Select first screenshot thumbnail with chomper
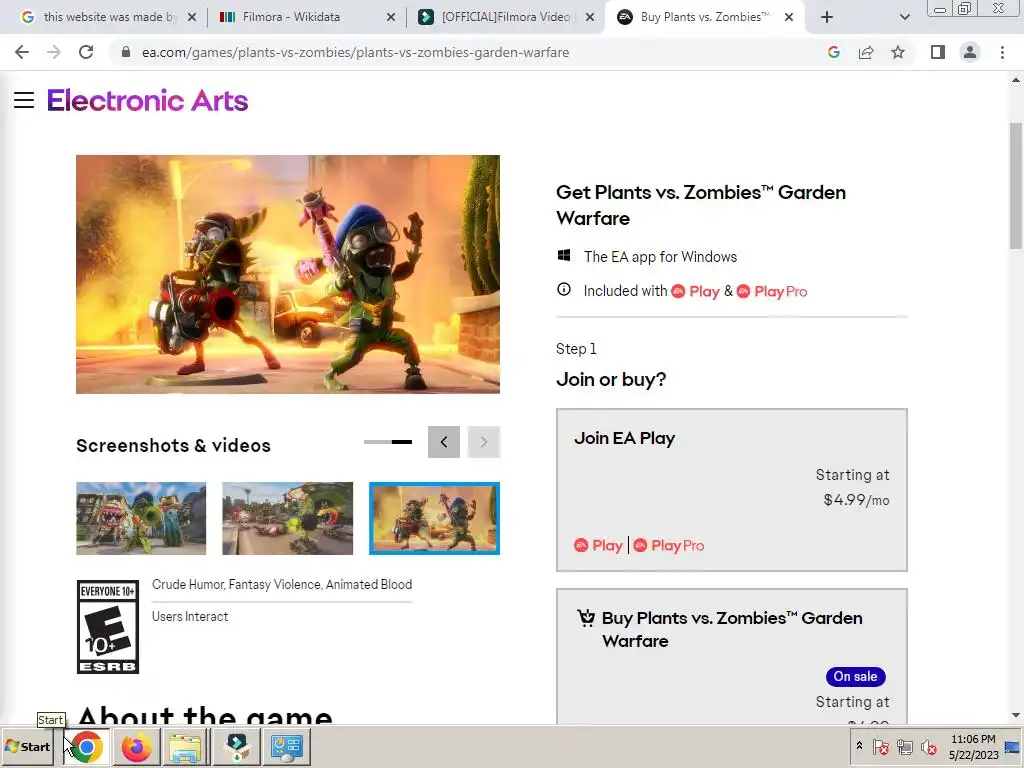 [141, 519]
